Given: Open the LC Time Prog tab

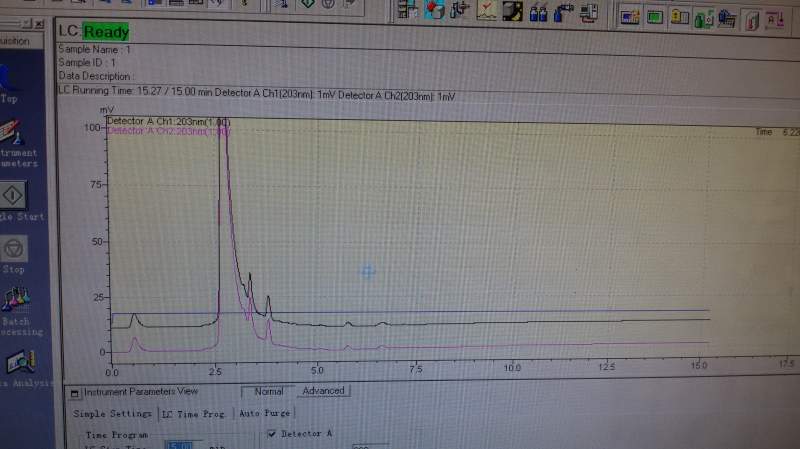Looking at the screenshot, I should [193, 414].
